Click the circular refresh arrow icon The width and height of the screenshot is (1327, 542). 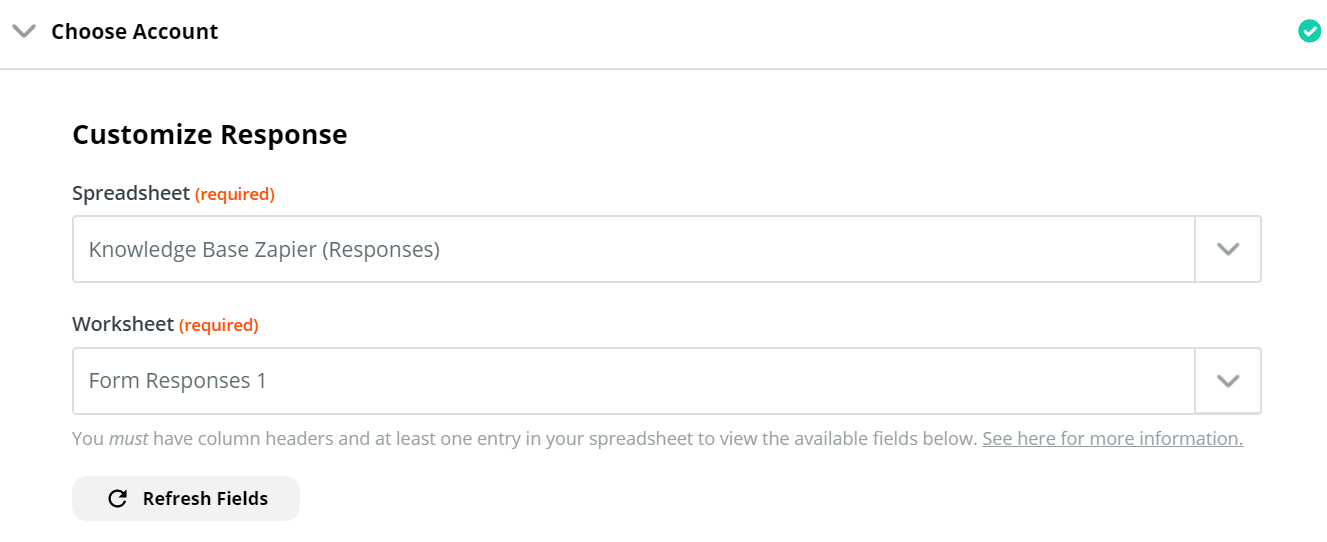117,498
